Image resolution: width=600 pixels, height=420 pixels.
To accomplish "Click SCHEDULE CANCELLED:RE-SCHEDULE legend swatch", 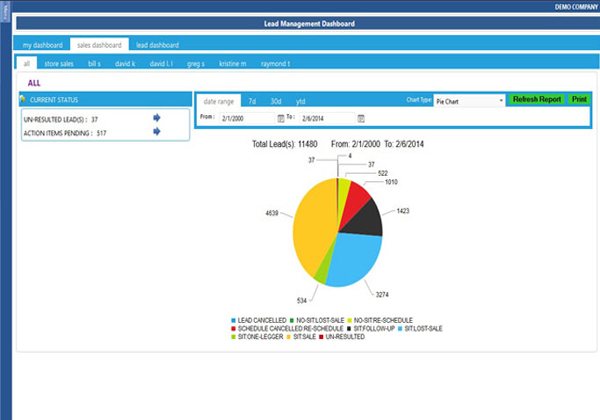I will [233, 329].
